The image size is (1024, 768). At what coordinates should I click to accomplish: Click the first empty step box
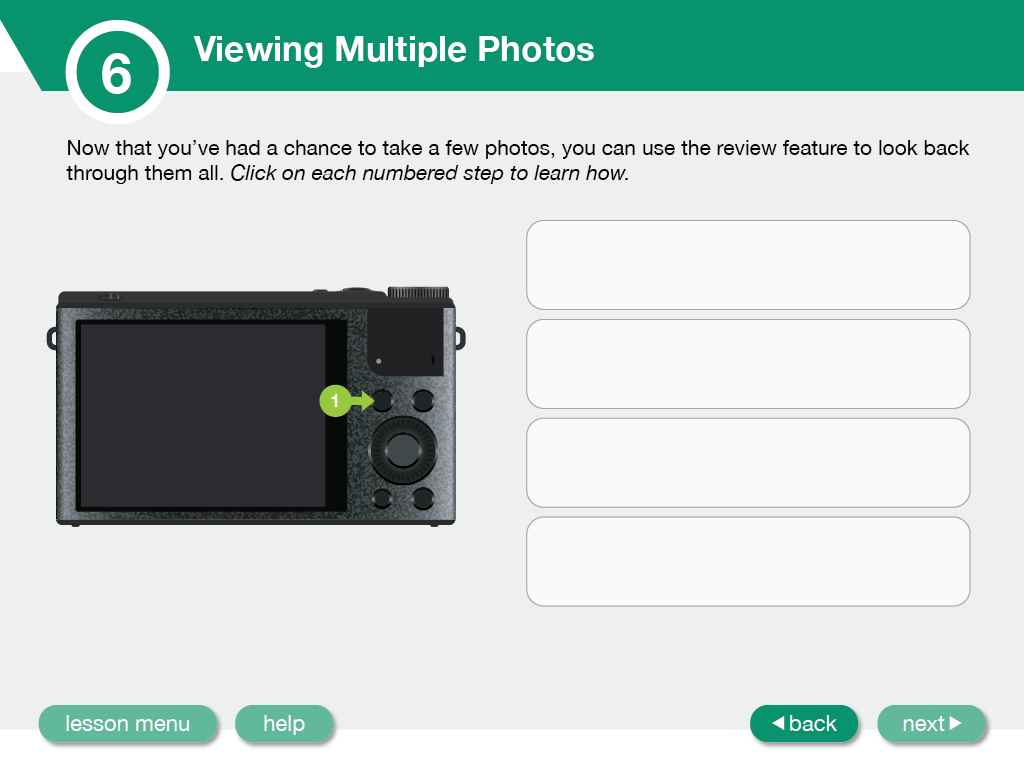pyautogui.click(x=748, y=265)
